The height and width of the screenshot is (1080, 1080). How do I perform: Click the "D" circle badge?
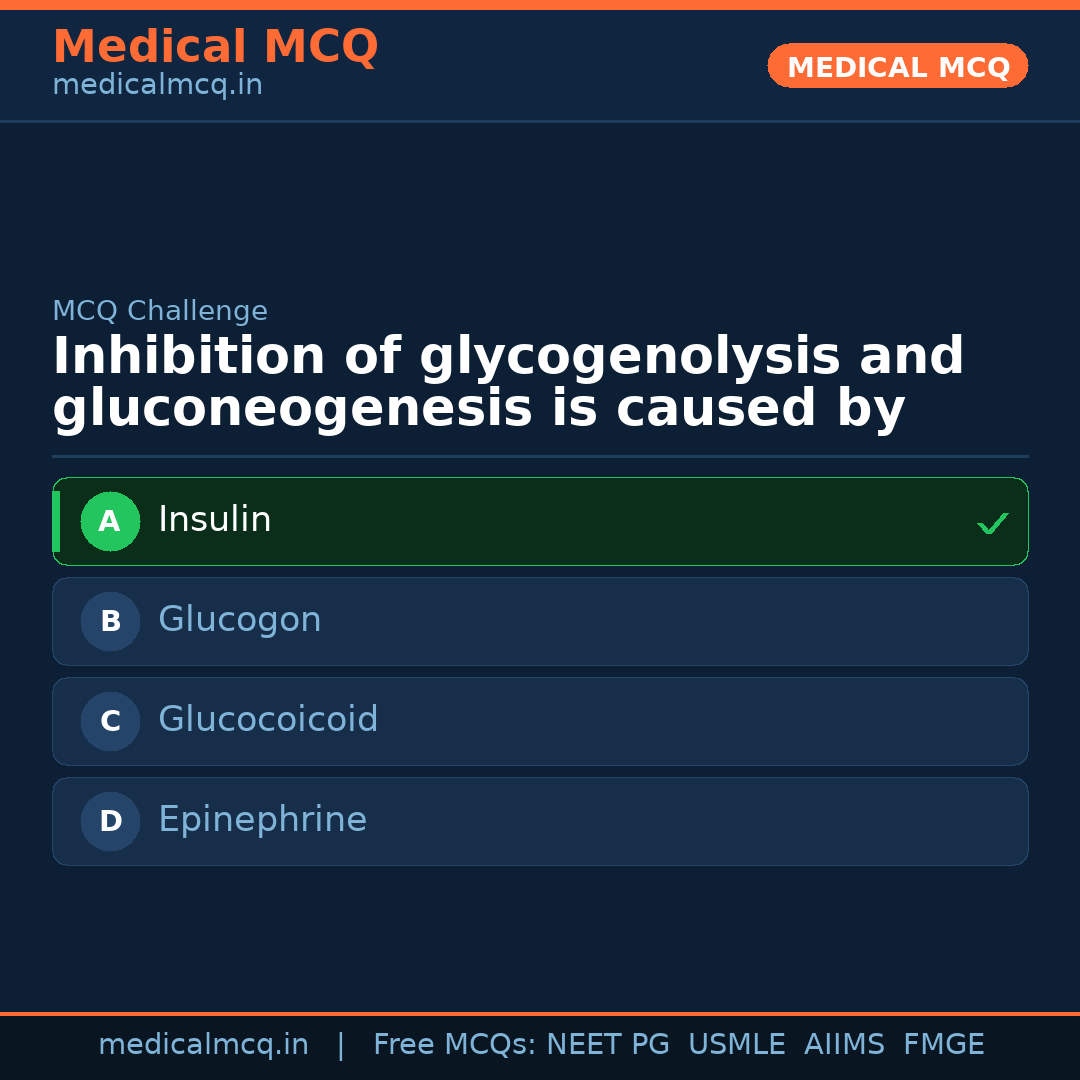[x=110, y=822]
